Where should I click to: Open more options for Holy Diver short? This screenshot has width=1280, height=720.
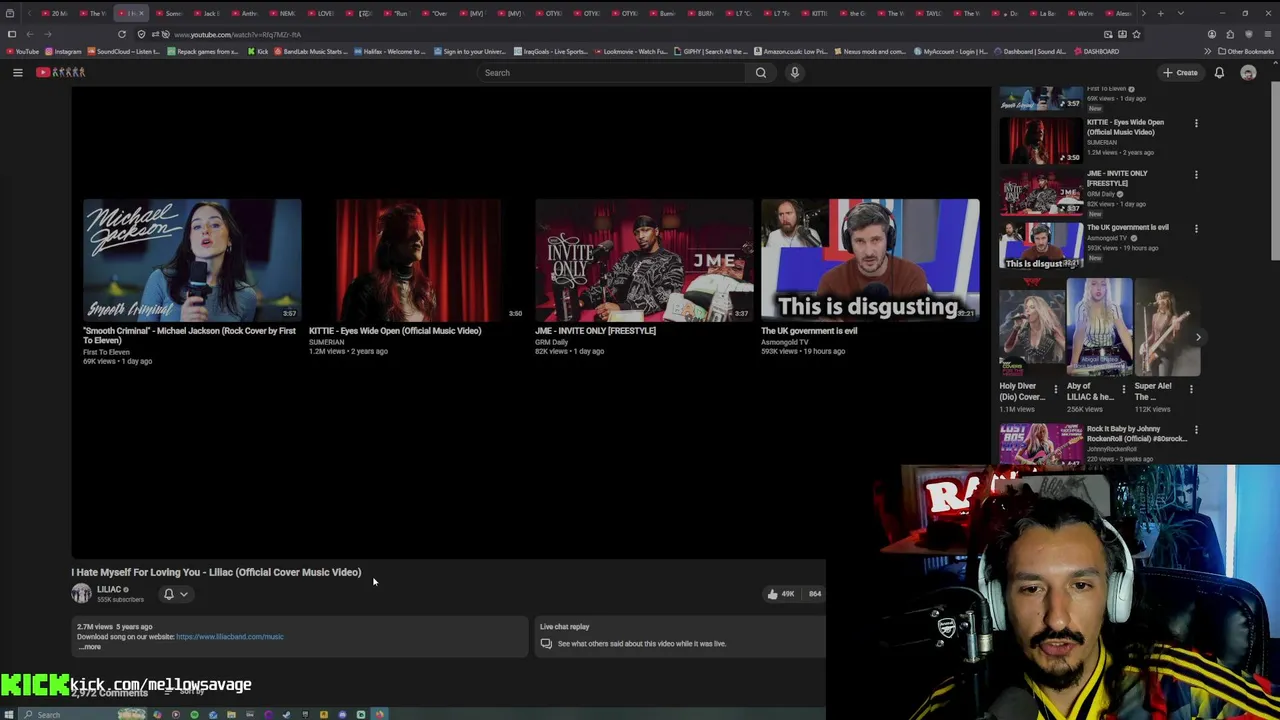[x=1055, y=389]
